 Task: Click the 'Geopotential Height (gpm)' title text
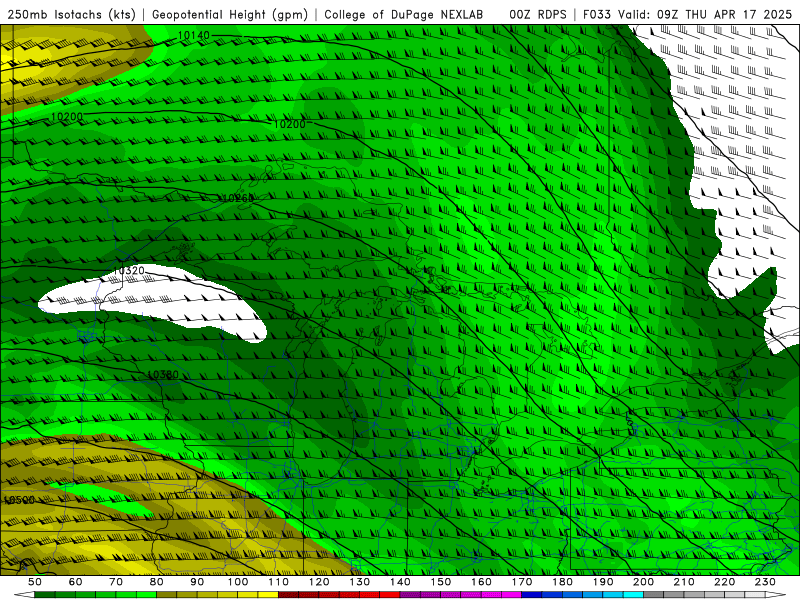230,14
